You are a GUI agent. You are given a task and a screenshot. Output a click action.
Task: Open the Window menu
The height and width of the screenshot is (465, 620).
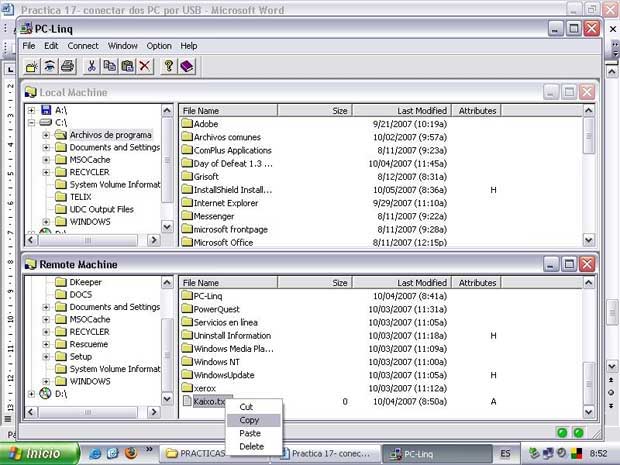123,46
